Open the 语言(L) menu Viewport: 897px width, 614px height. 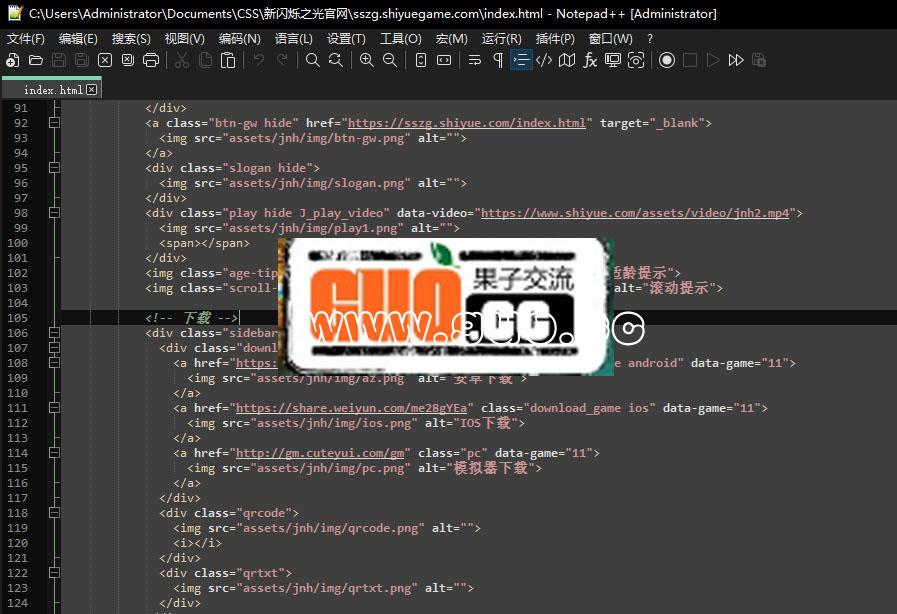(293, 39)
